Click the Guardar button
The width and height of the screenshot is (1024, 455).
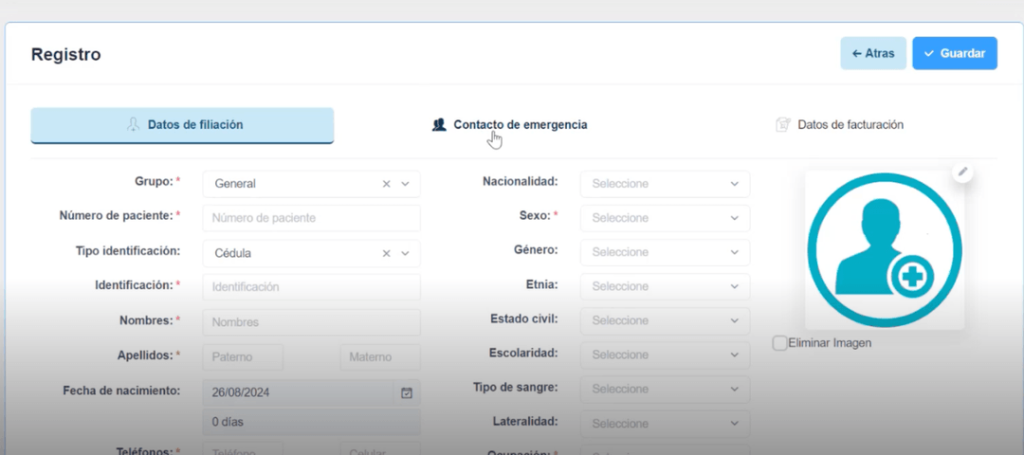click(x=954, y=53)
